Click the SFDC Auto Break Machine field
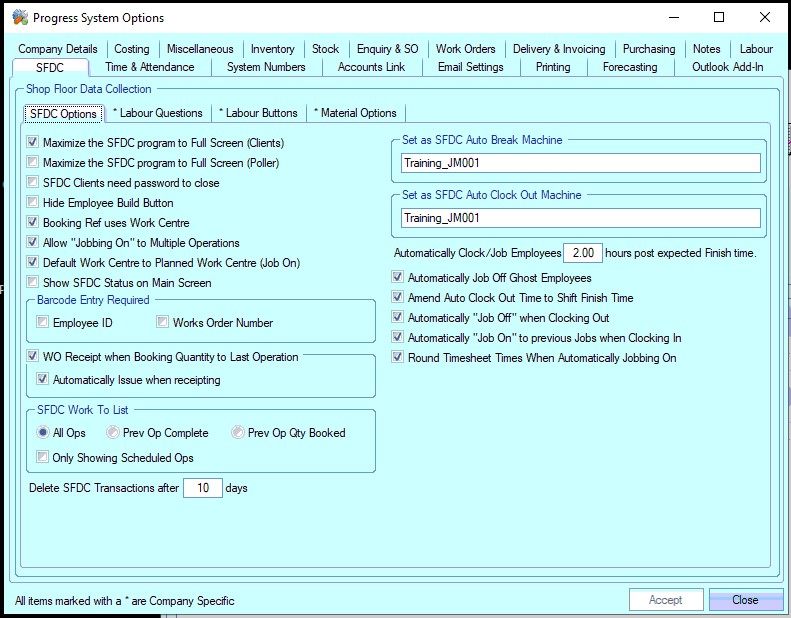This screenshot has width=791, height=618. pos(580,163)
